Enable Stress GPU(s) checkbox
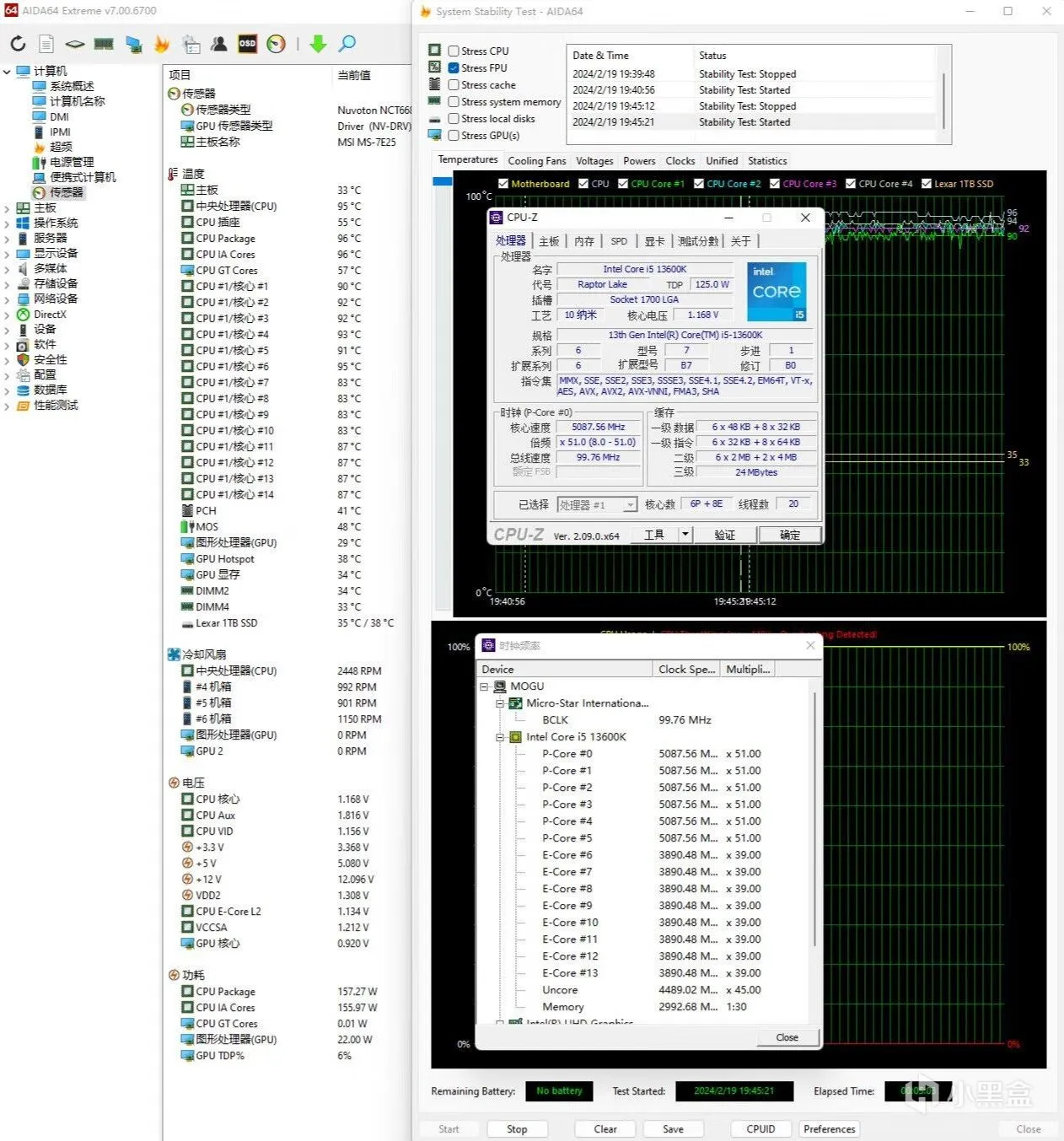The height and width of the screenshot is (1141, 1064). click(454, 135)
